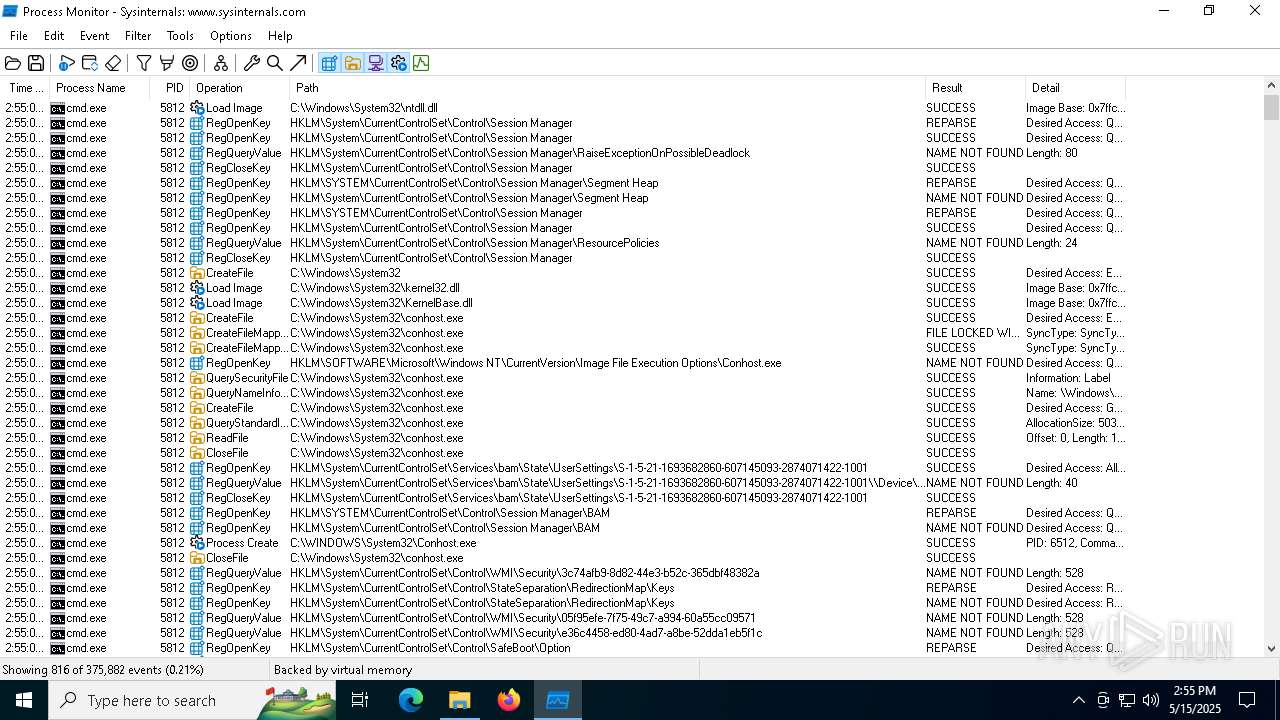Open the notification center icon
The image size is (1280, 720).
click(1247, 700)
